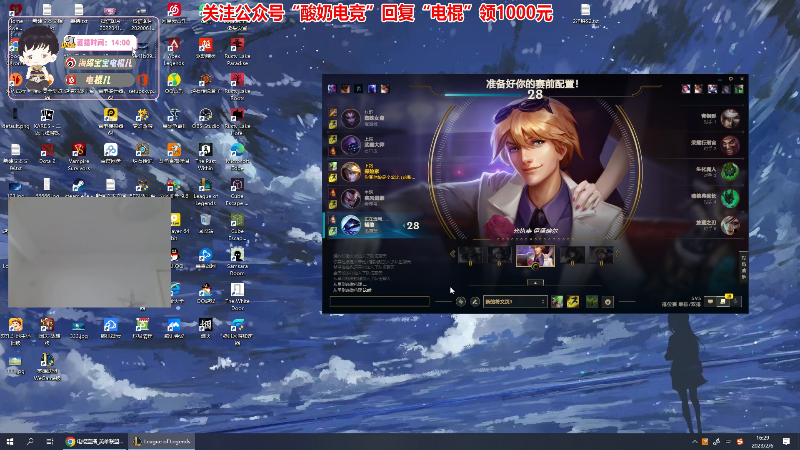Select the last skin thumbnail on right

tap(601, 255)
